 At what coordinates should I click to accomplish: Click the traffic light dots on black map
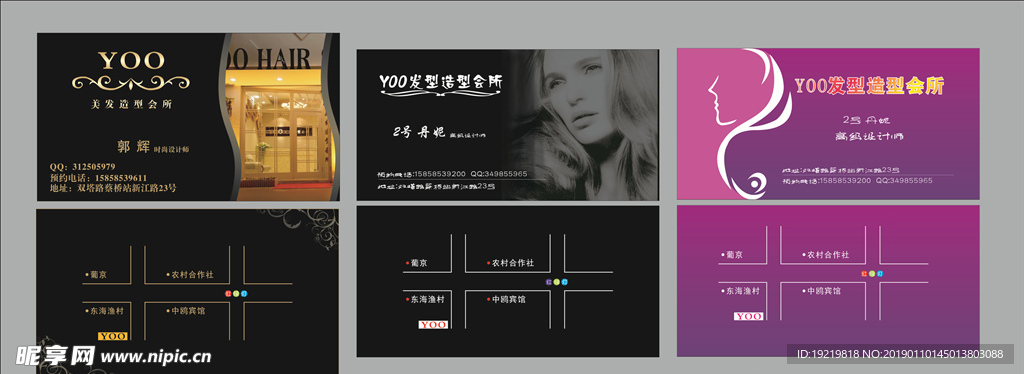[556, 282]
